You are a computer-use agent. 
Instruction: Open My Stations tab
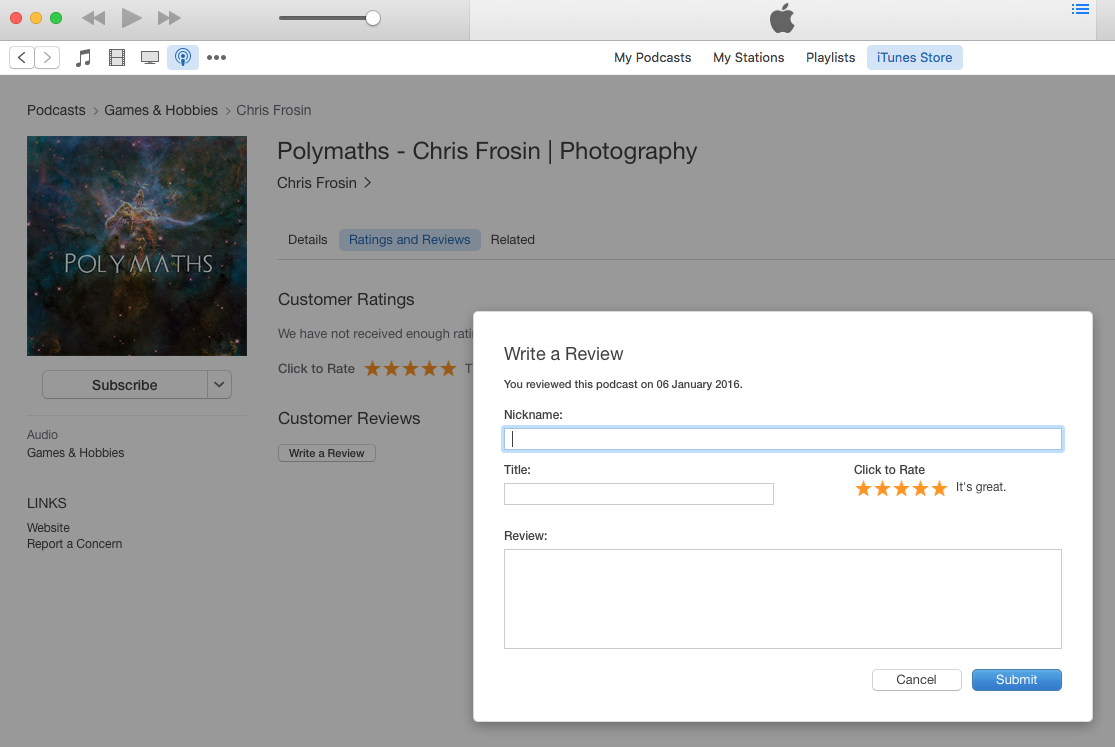(x=749, y=58)
